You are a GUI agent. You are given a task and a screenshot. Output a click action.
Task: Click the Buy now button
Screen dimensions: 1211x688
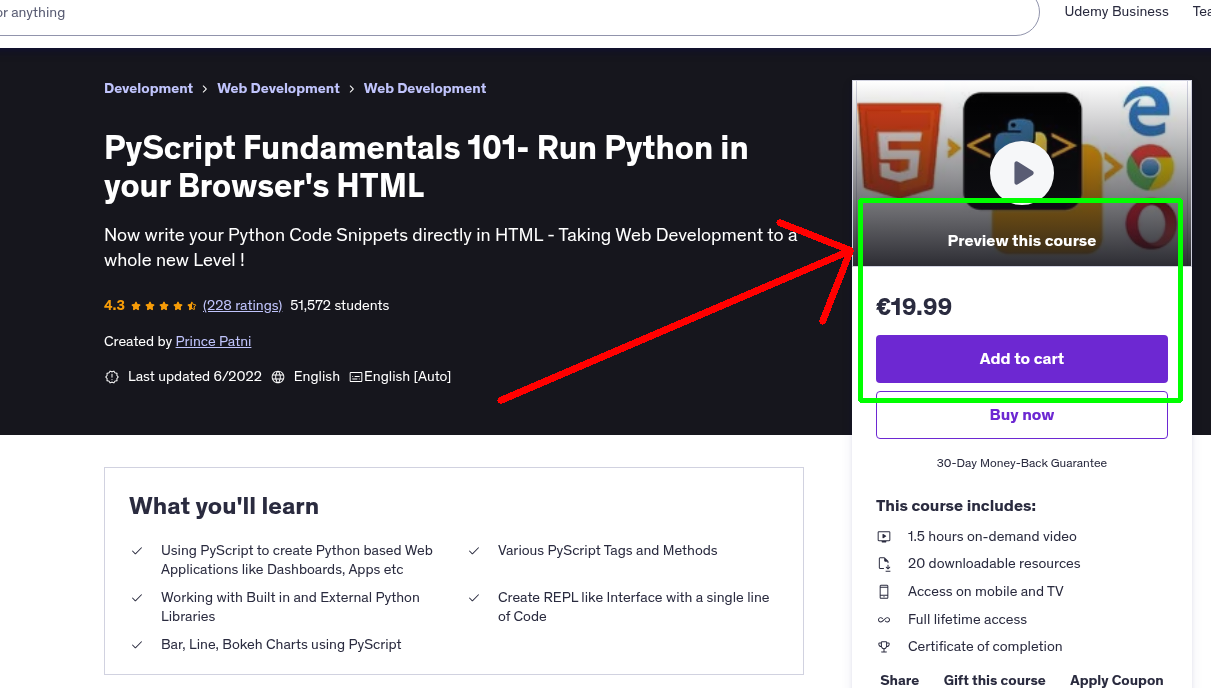point(1021,414)
